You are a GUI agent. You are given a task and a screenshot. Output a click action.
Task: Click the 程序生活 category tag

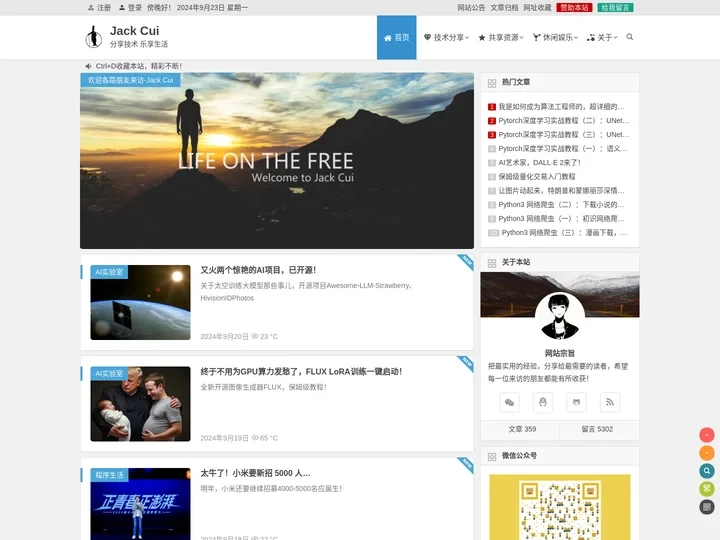point(109,475)
